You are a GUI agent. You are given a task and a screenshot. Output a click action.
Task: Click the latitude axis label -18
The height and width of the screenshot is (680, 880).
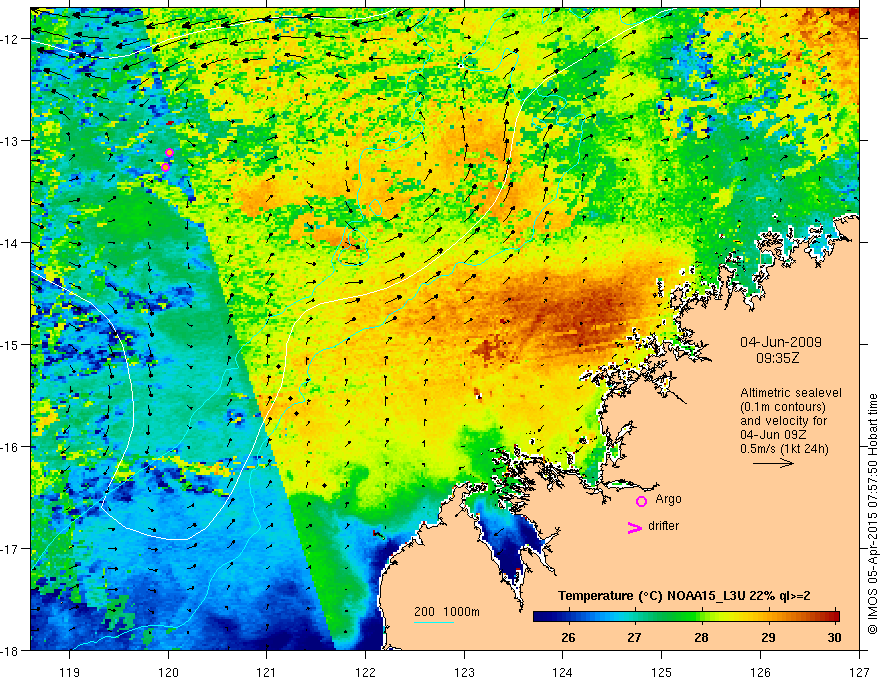point(10,650)
